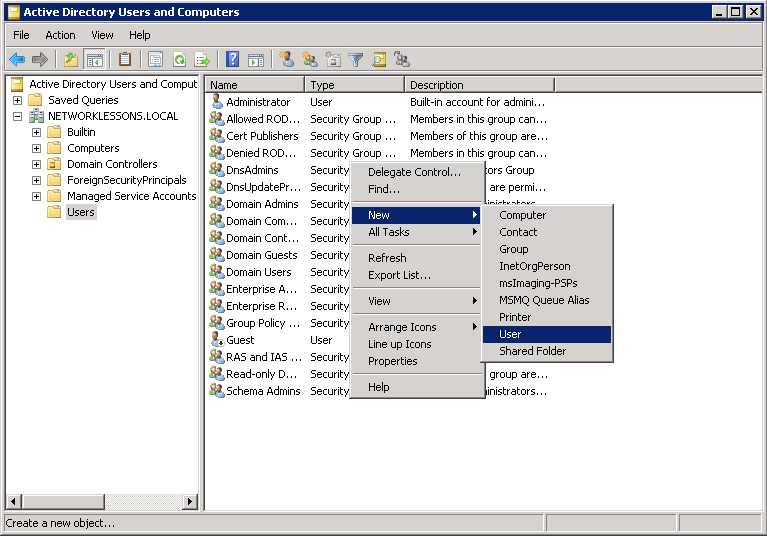Click the Schema Admins group icon
Viewport: 767px width, 536px height.
(217, 390)
